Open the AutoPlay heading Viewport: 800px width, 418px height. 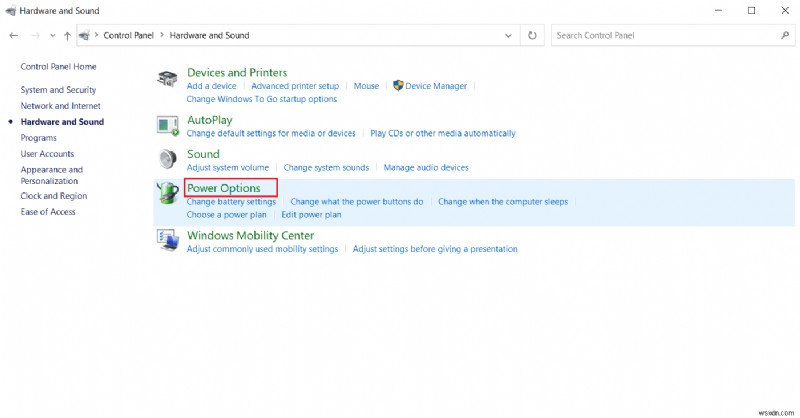click(x=210, y=120)
